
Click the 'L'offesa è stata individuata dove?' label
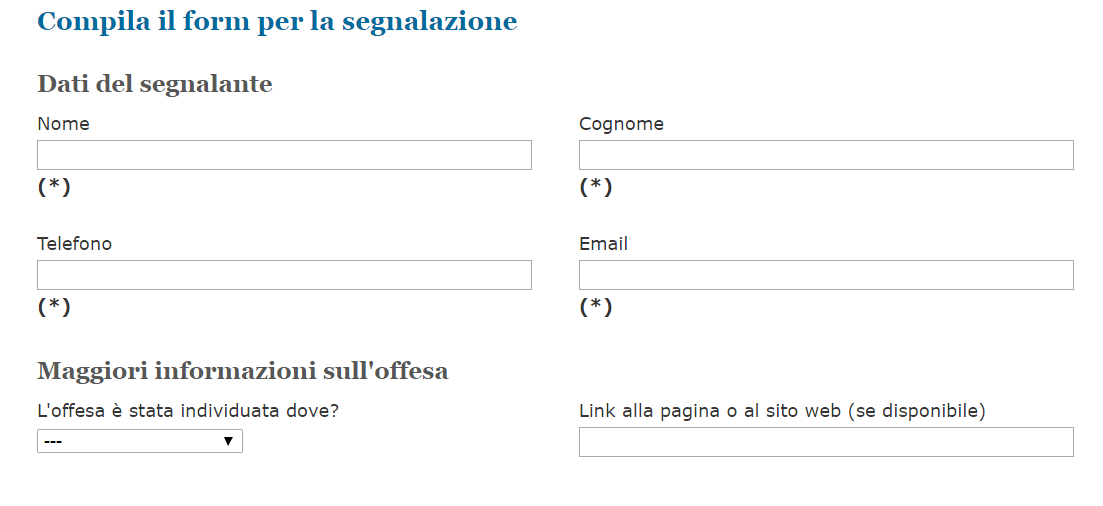click(x=188, y=411)
